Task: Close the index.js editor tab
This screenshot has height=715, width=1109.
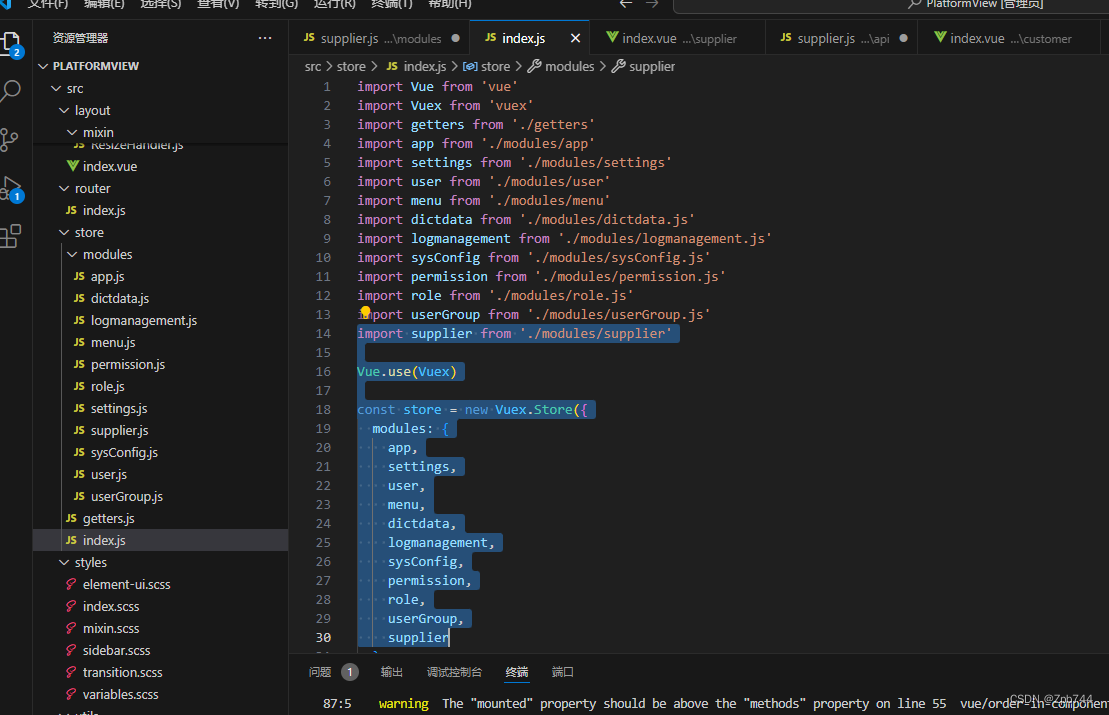Action: point(575,38)
